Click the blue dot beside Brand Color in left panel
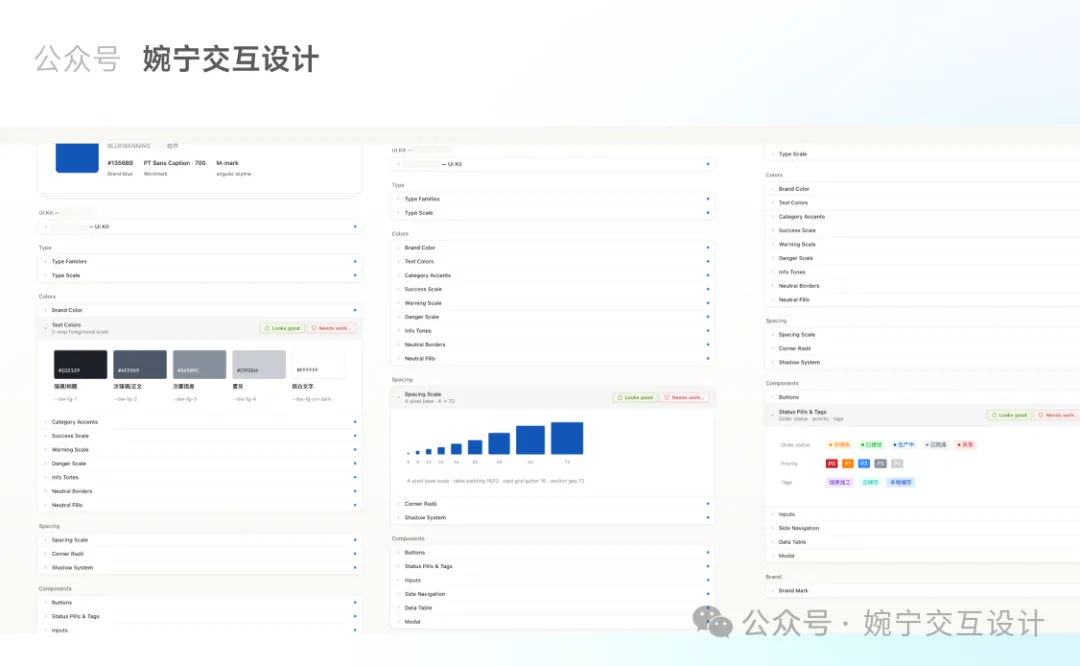Viewport: 1080px width, 666px height. [x=355, y=310]
